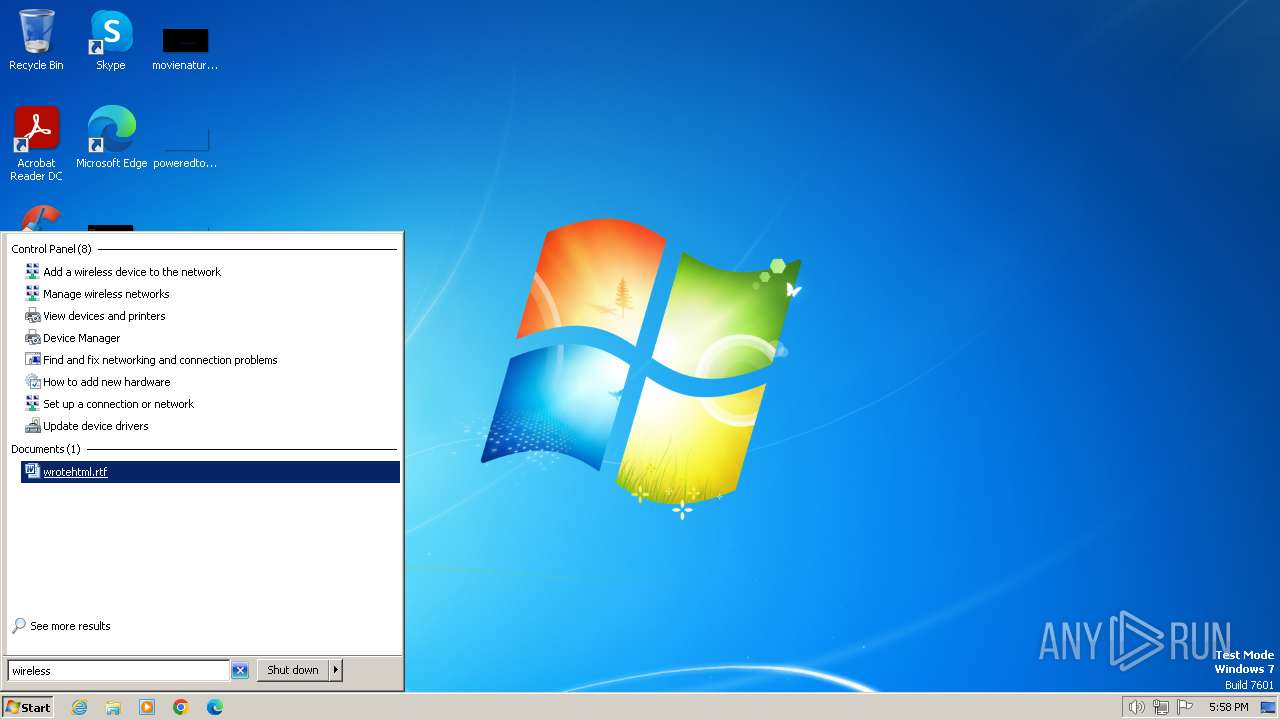Click in the search box containing wireless
The width and height of the screenshot is (1280, 720).
coord(118,671)
